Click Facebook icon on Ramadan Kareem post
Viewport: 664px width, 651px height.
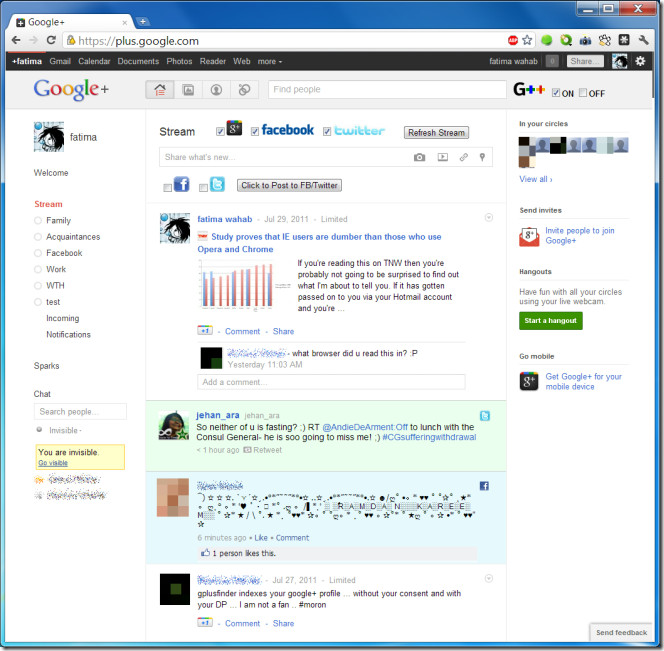tap(484, 486)
